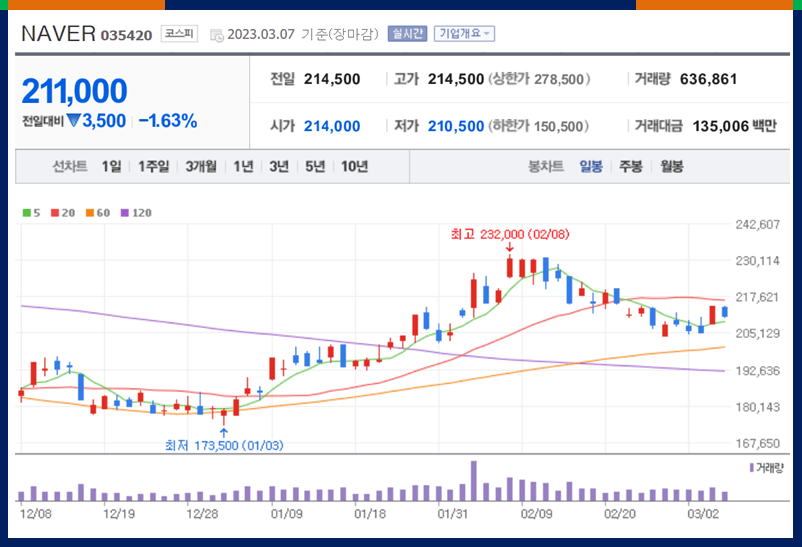Image resolution: width=802 pixels, height=547 pixels.
Task: Click the 저가 value 210,500
Action: (456, 126)
